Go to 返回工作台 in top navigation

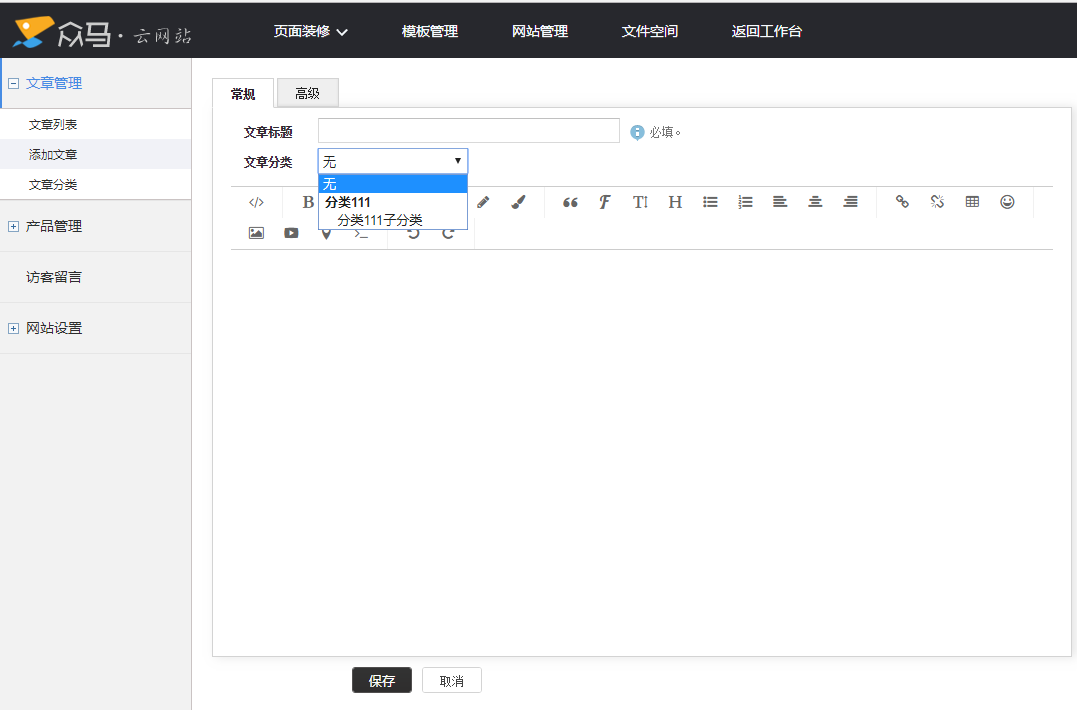(767, 32)
